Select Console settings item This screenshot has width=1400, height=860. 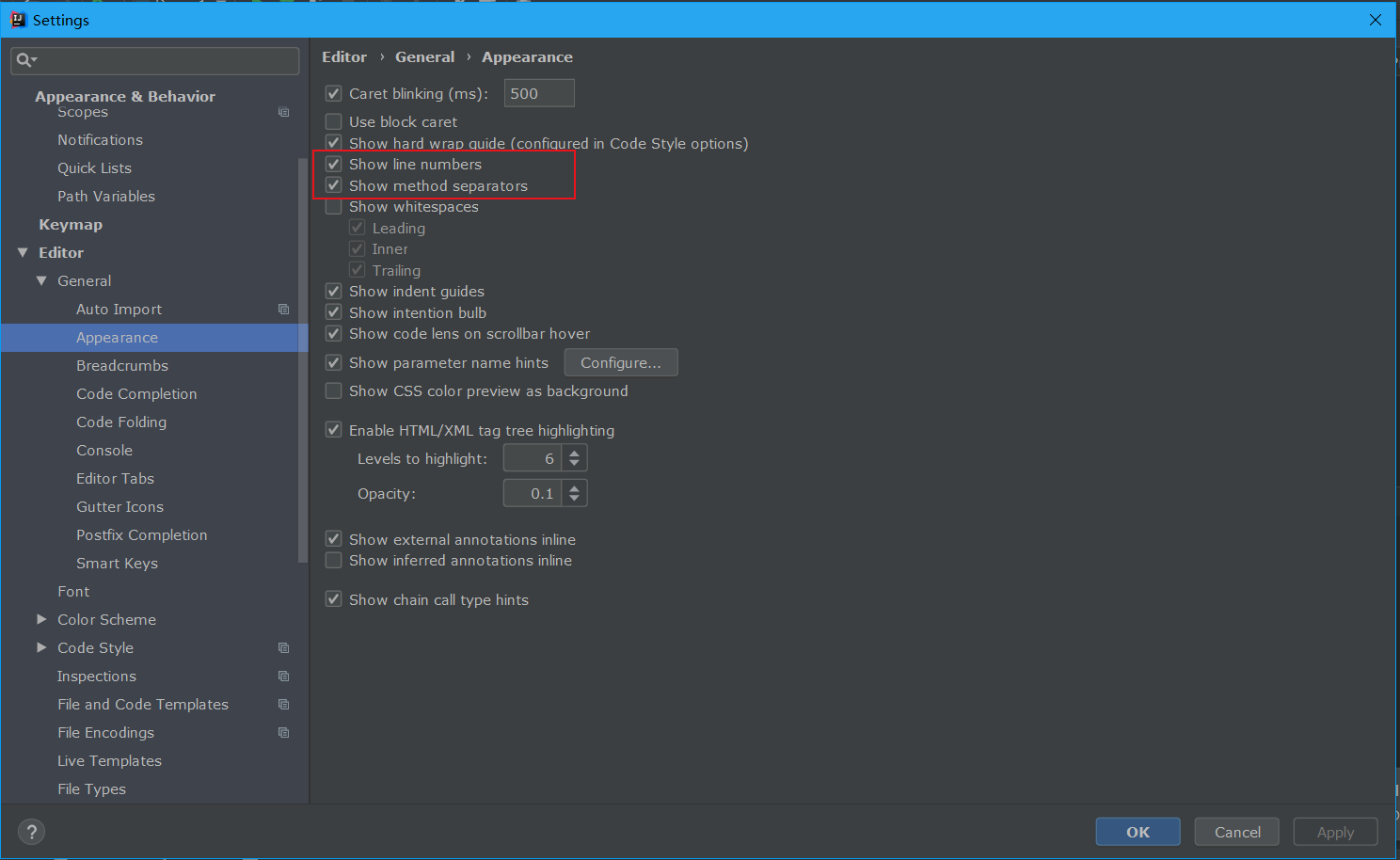pos(104,450)
